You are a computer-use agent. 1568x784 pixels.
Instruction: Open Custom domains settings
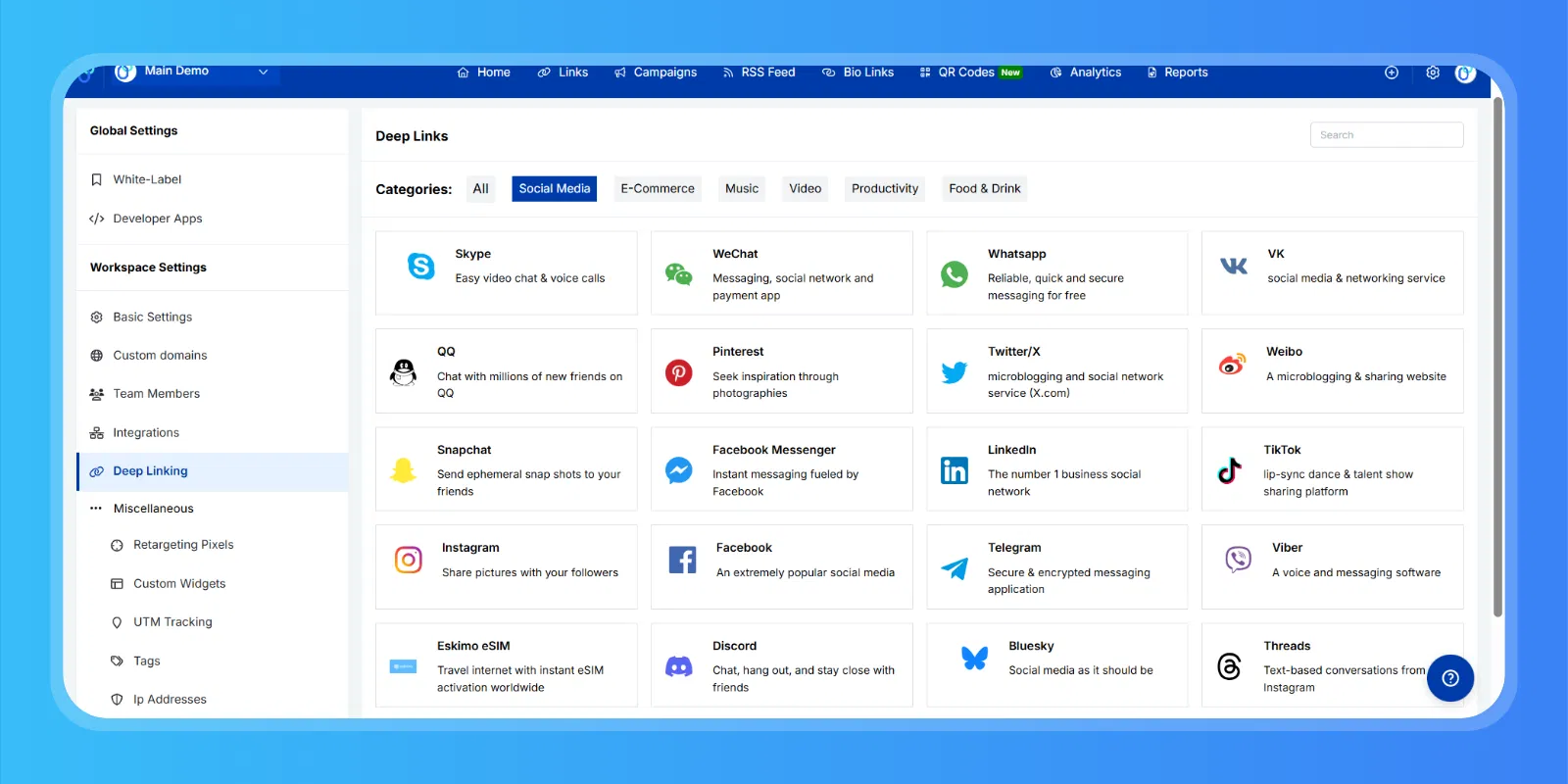[x=160, y=356]
